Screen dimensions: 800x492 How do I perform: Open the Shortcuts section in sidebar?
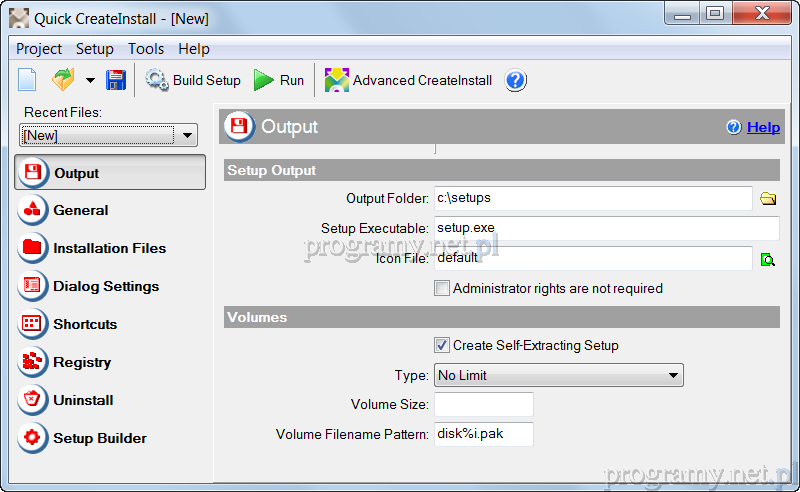point(85,324)
